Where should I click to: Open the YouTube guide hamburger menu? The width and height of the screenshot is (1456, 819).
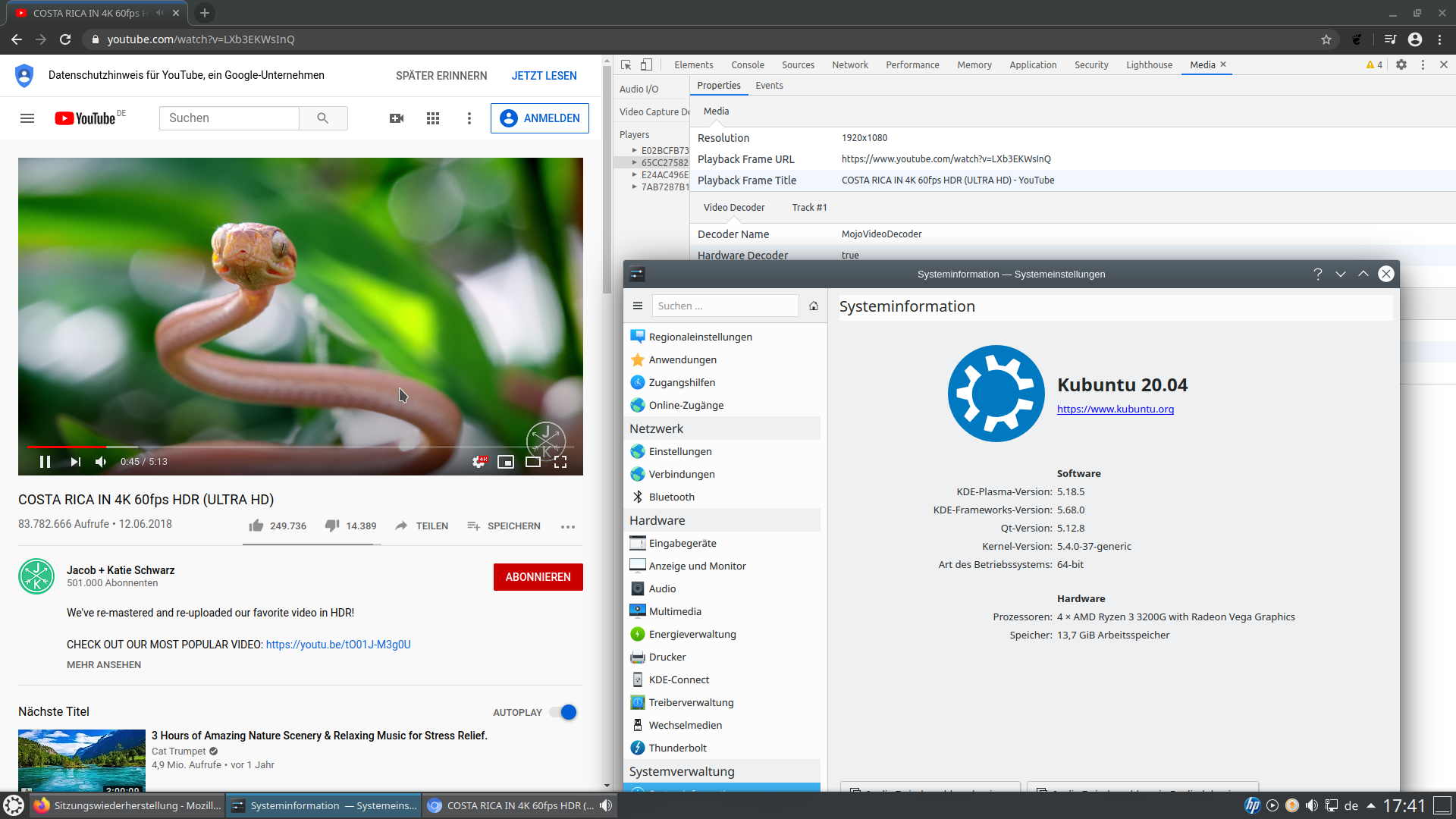(x=27, y=118)
